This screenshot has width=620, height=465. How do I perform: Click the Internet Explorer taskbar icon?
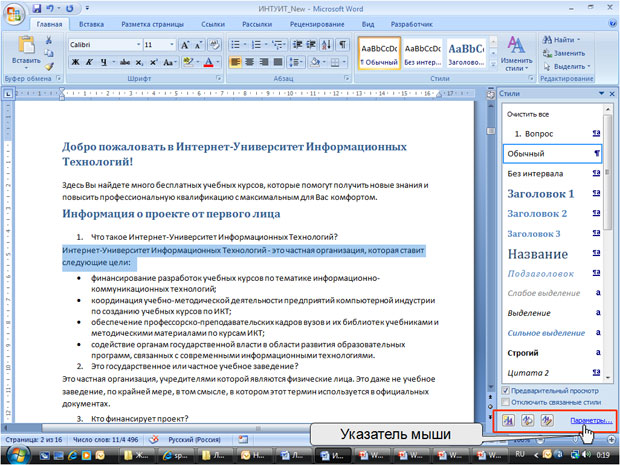pos(72,456)
